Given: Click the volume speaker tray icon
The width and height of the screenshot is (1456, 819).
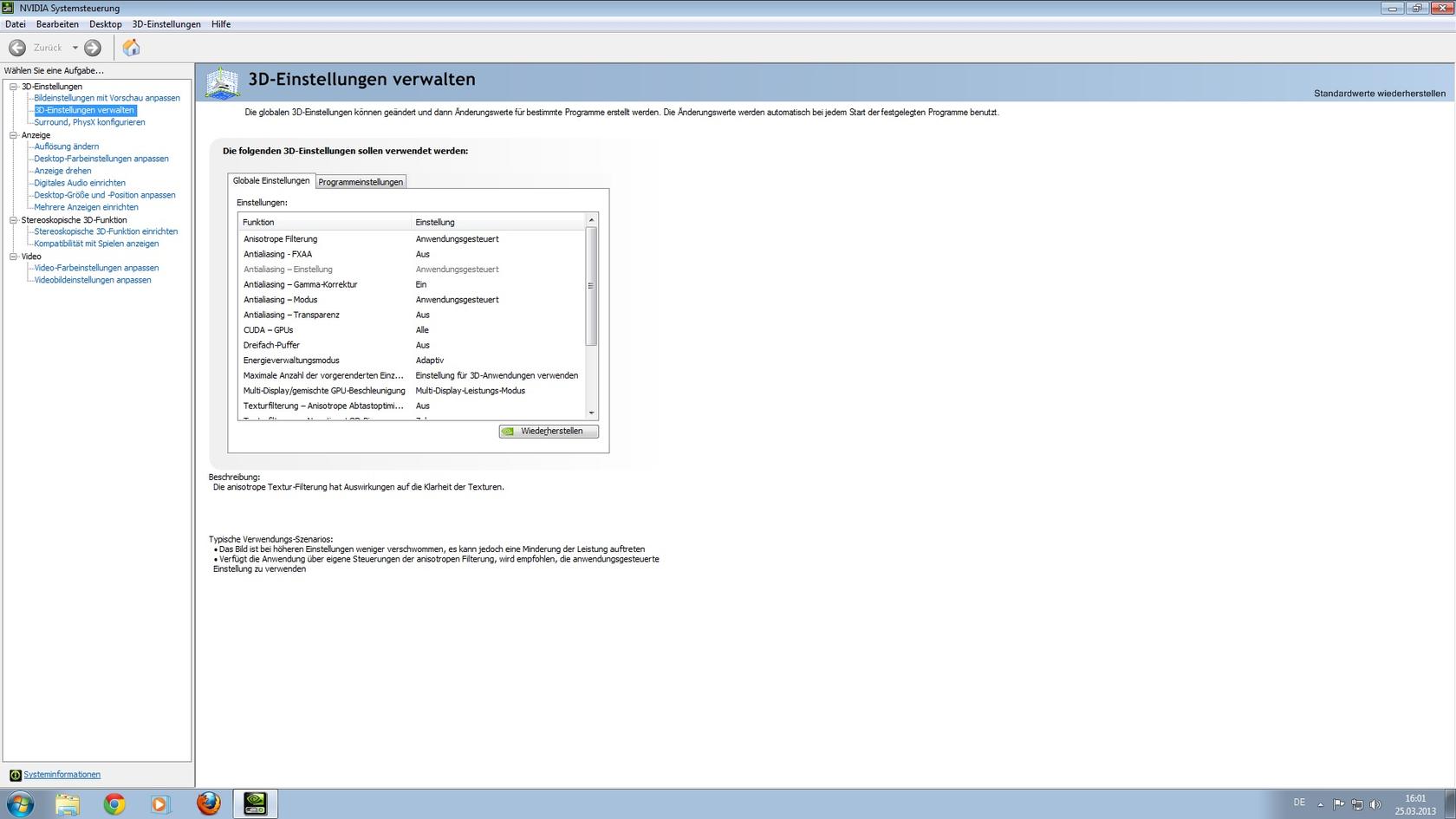Looking at the screenshot, I should coord(1375,803).
